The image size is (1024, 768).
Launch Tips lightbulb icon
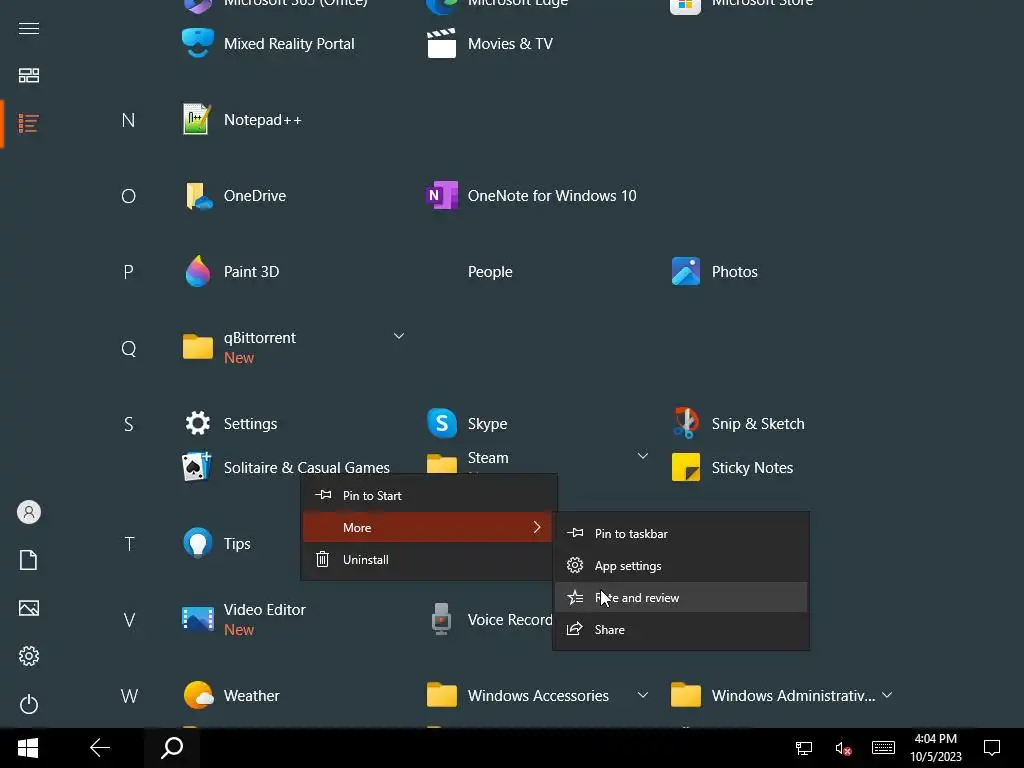[197, 543]
